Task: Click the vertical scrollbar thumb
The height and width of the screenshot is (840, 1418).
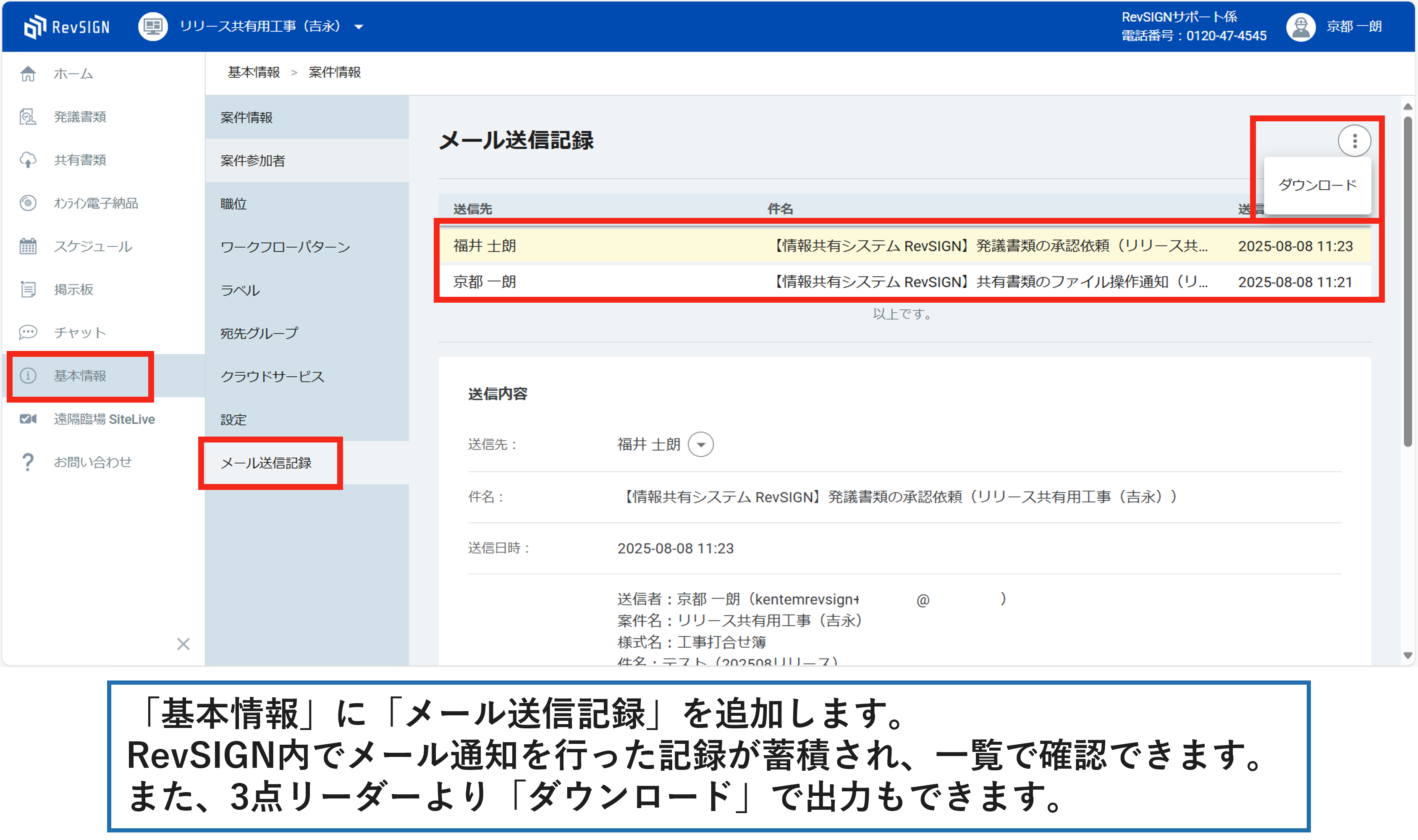Action: tap(1408, 281)
